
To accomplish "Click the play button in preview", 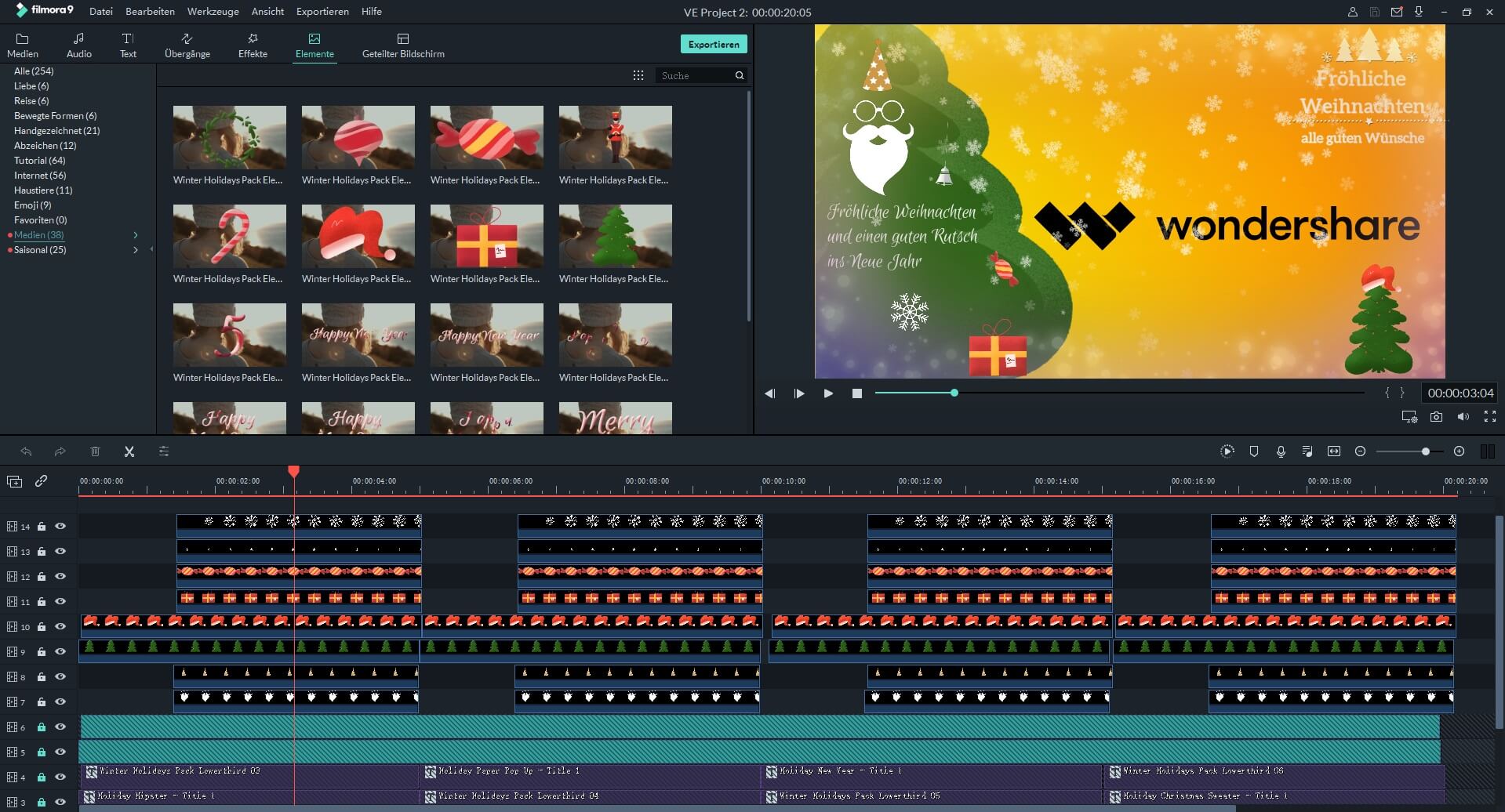I will [x=828, y=393].
